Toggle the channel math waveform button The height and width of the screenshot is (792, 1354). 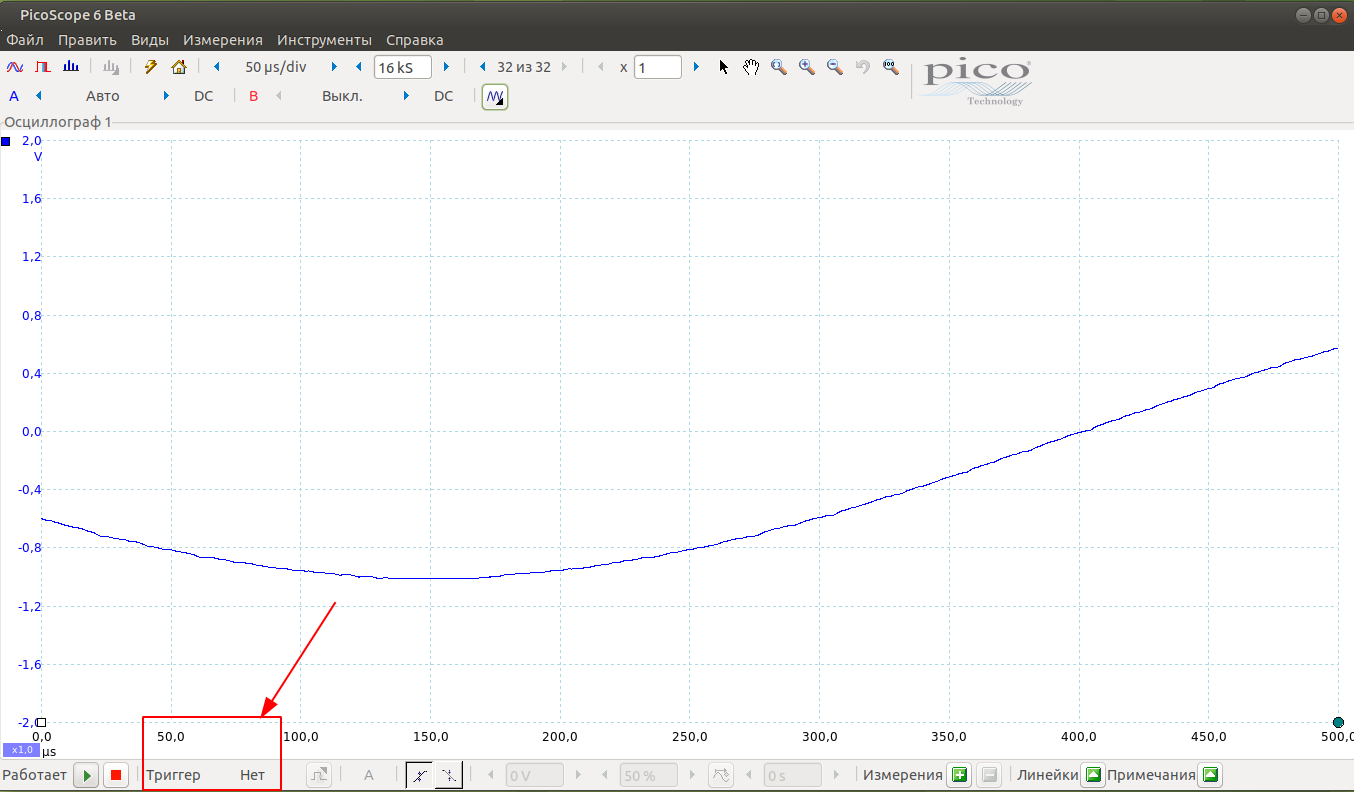point(495,97)
